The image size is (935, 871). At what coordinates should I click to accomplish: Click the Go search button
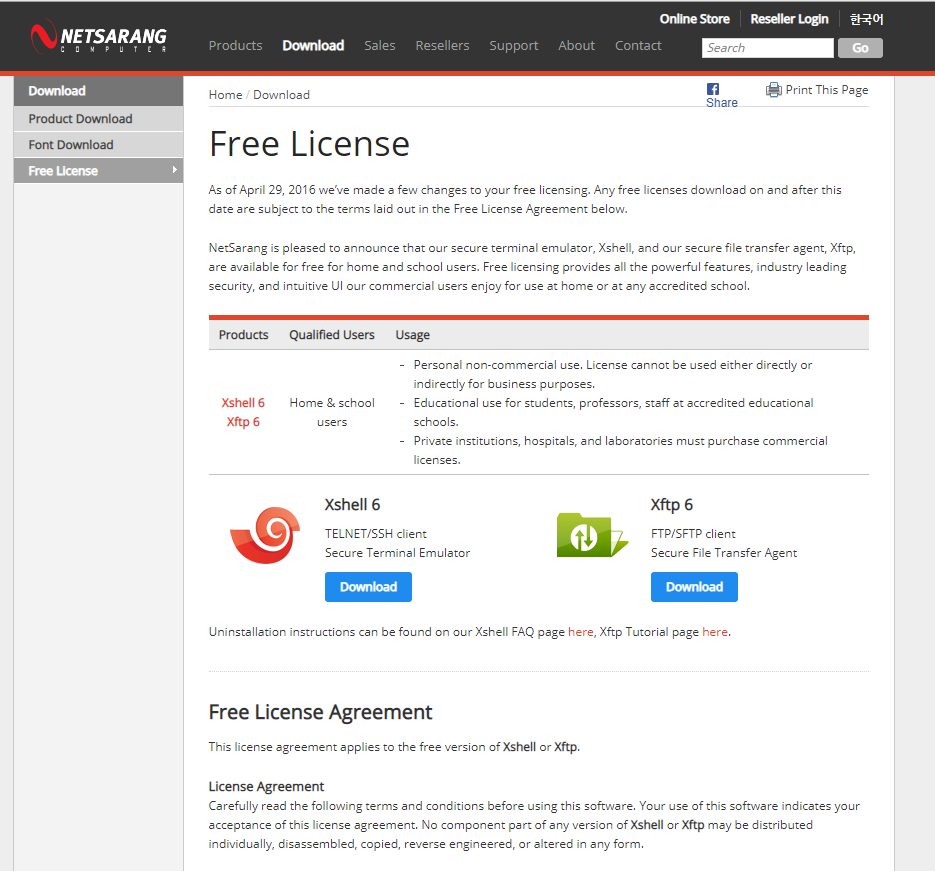coord(860,48)
